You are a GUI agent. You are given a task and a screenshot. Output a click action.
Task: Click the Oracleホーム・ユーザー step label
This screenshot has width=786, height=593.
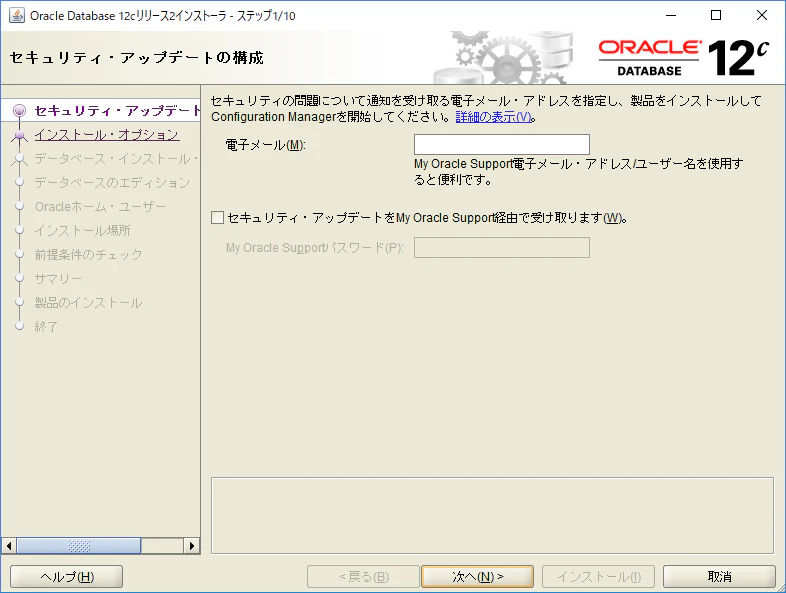click(x=100, y=207)
